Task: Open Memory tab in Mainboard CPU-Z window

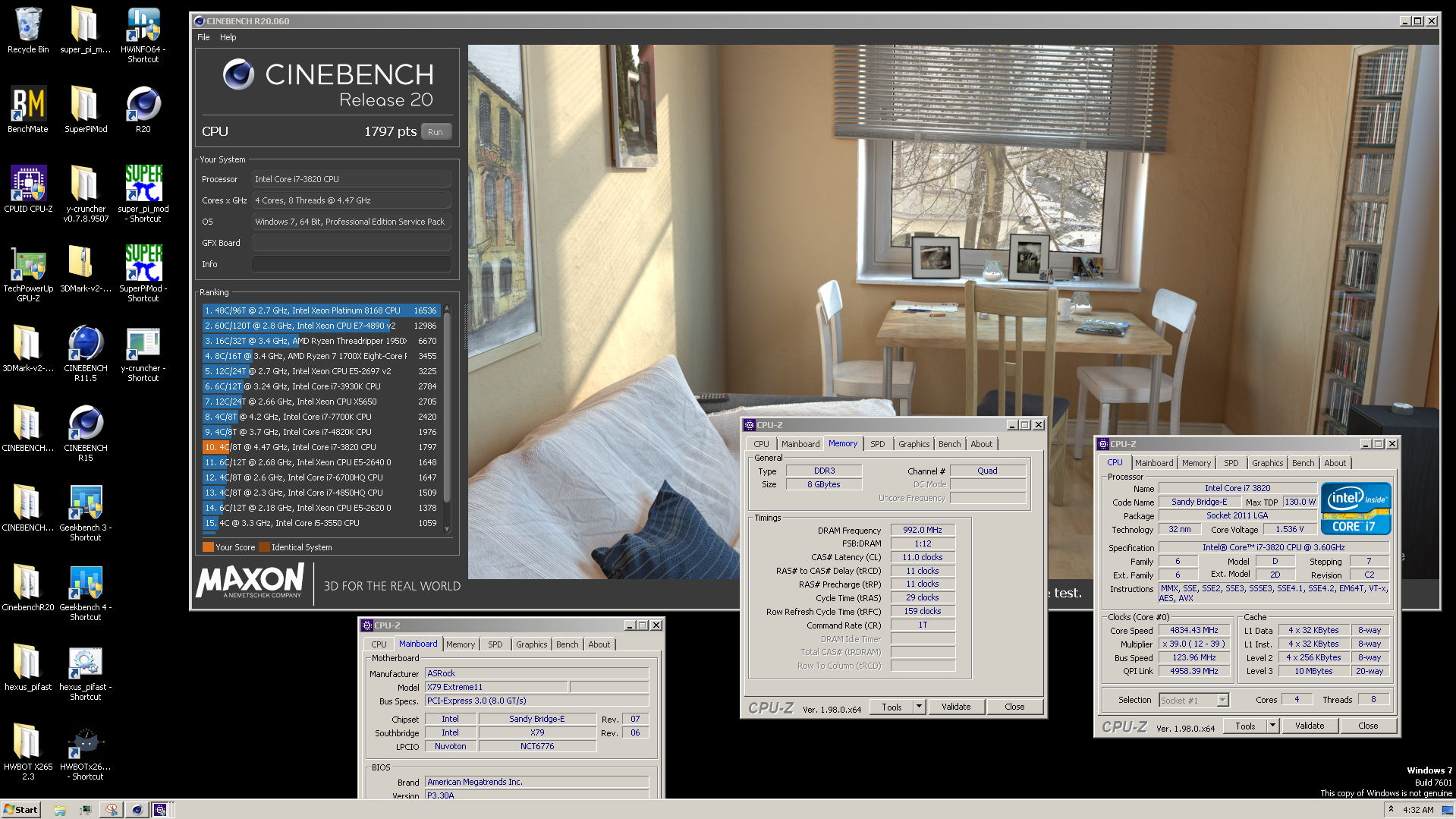Action: 461,644
